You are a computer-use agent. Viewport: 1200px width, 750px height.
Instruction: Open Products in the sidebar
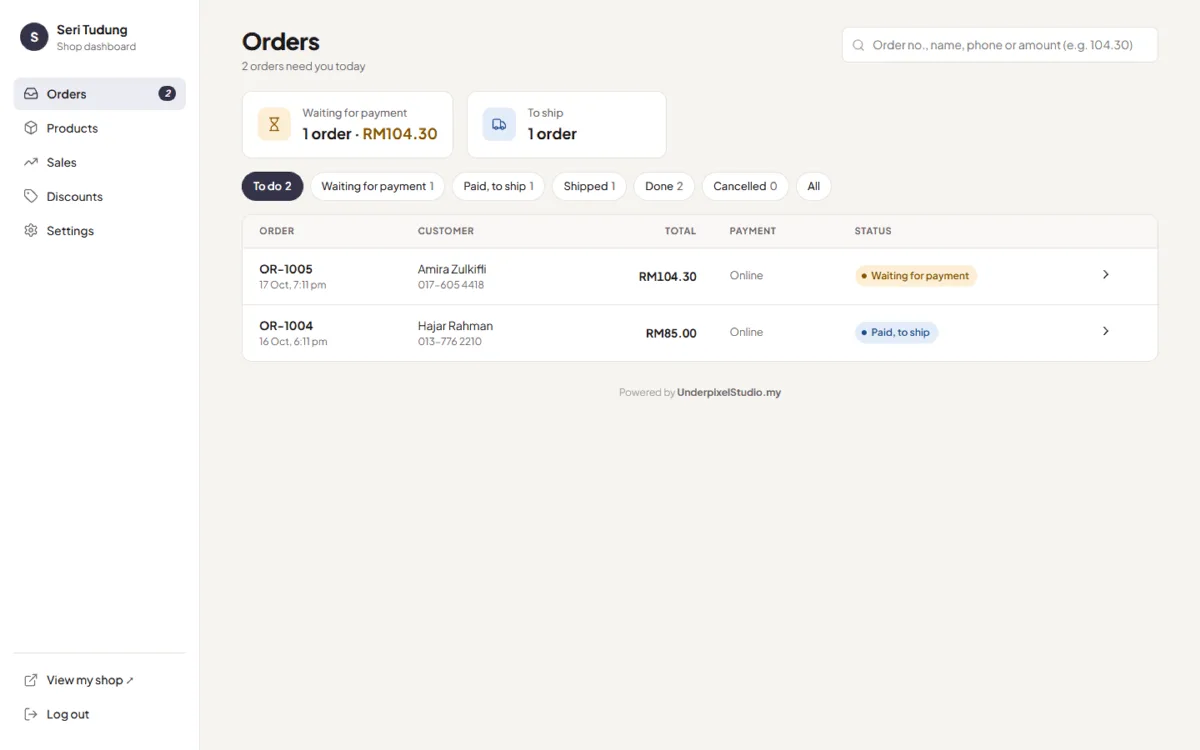pos(100,128)
